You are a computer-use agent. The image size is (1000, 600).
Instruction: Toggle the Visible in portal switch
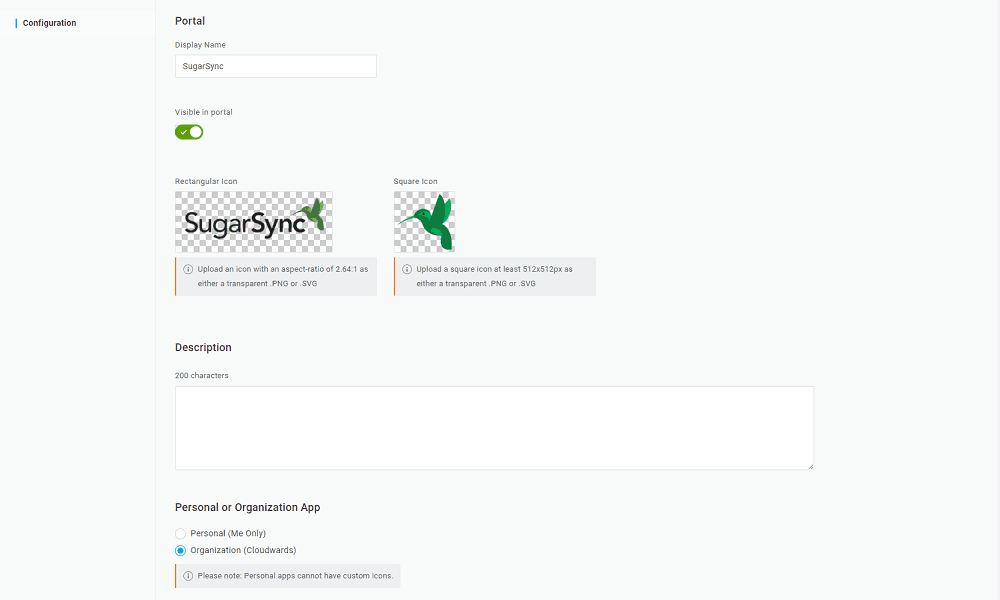tap(189, 132)
